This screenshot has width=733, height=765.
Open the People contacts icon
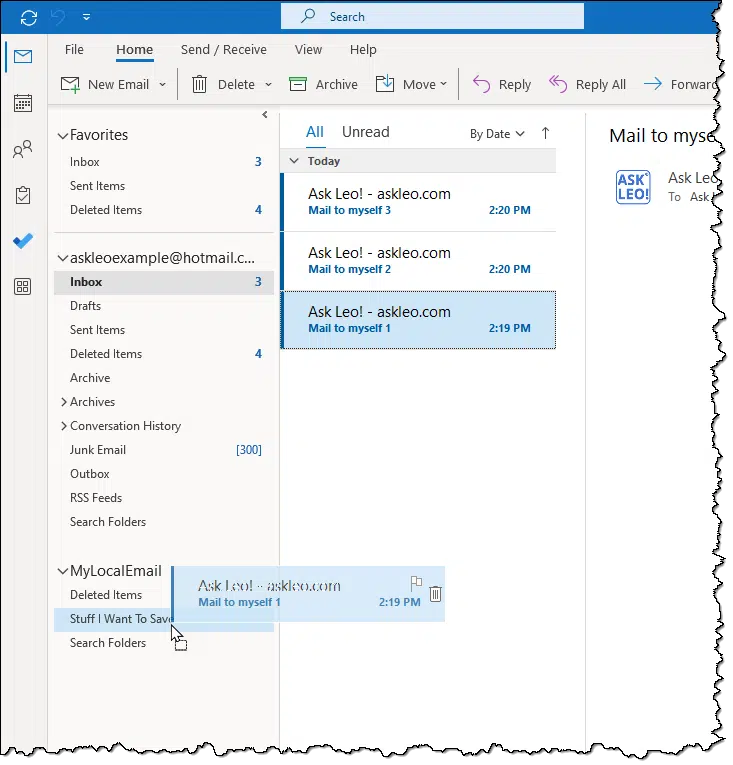point(23,149)
